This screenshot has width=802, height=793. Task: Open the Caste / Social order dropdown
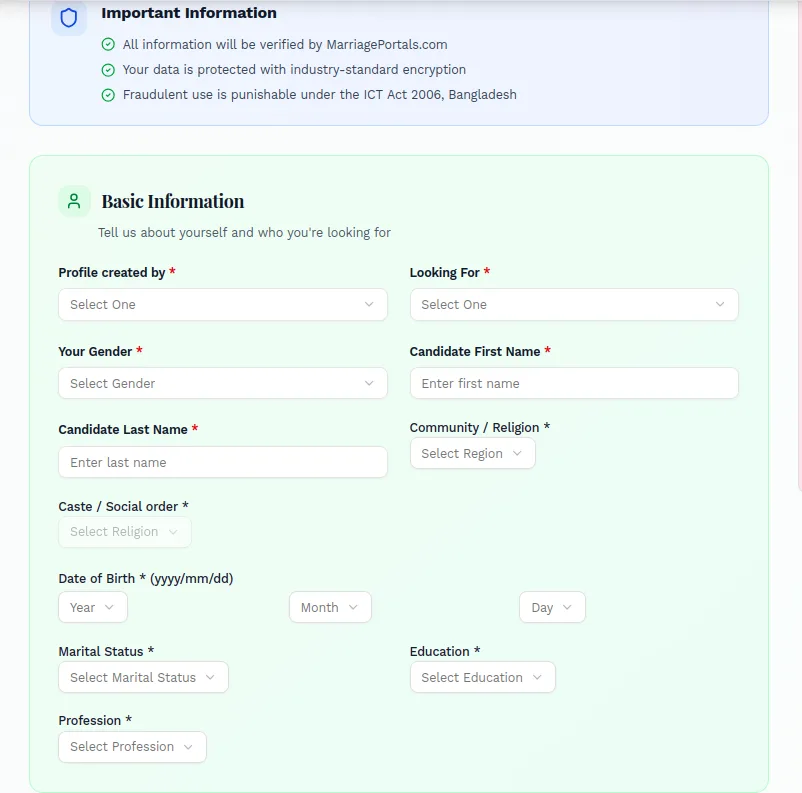125,532
